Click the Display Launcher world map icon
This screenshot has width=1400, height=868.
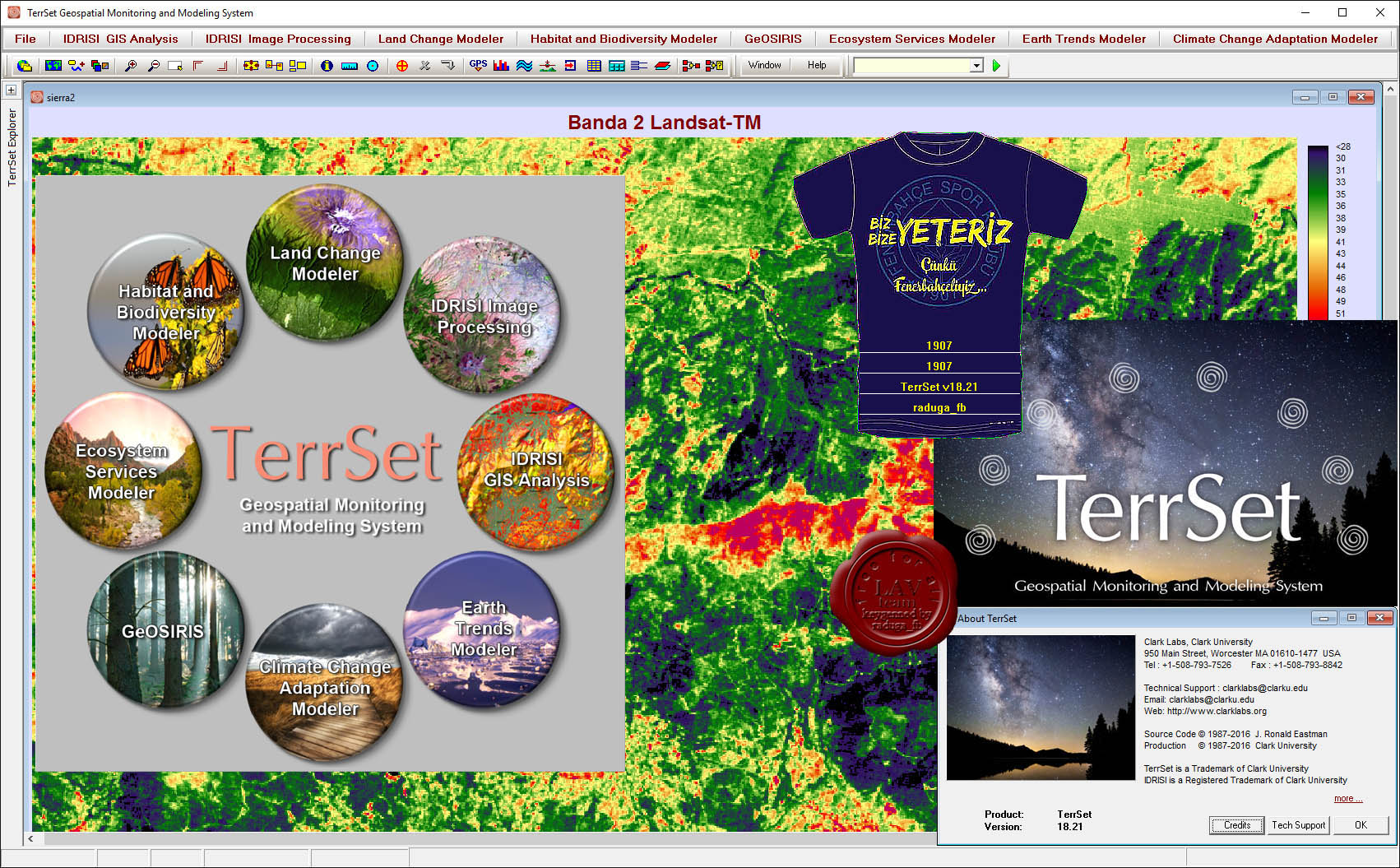(x=53, y=65)
